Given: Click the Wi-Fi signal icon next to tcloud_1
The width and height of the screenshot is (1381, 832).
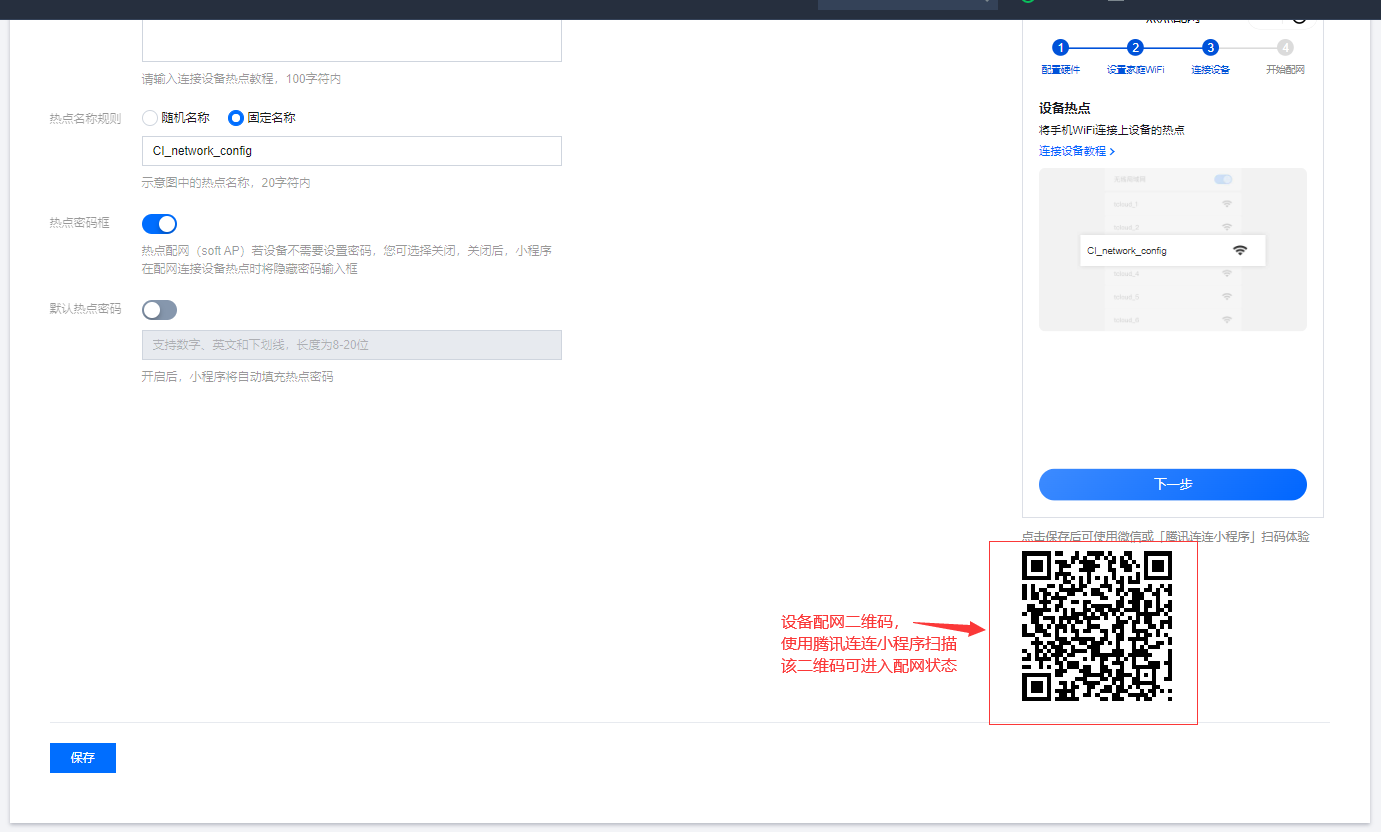Looking at the screenshot, I should coord(1226,203).
